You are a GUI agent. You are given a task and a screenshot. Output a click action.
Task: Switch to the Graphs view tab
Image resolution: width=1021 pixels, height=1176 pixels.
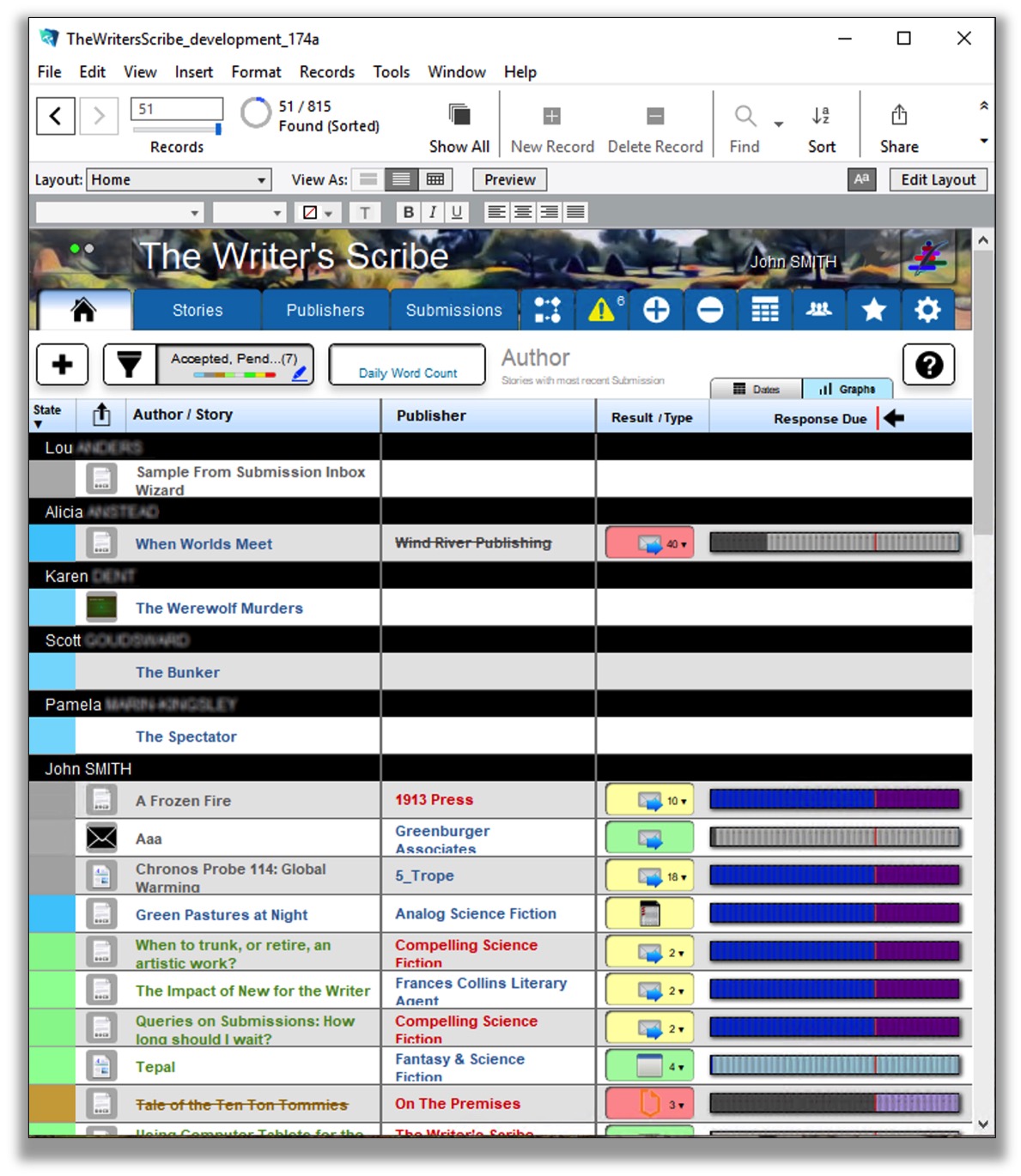click(x=847, y=389)
